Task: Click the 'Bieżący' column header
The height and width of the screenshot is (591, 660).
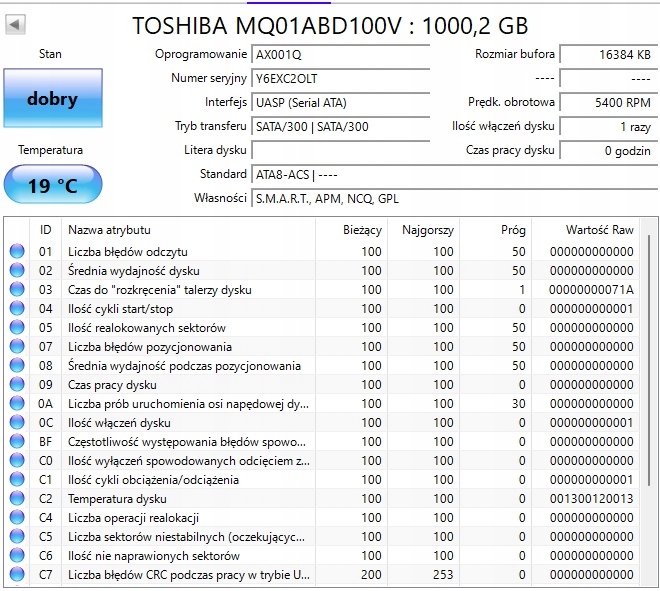Action: pos(361,230)
